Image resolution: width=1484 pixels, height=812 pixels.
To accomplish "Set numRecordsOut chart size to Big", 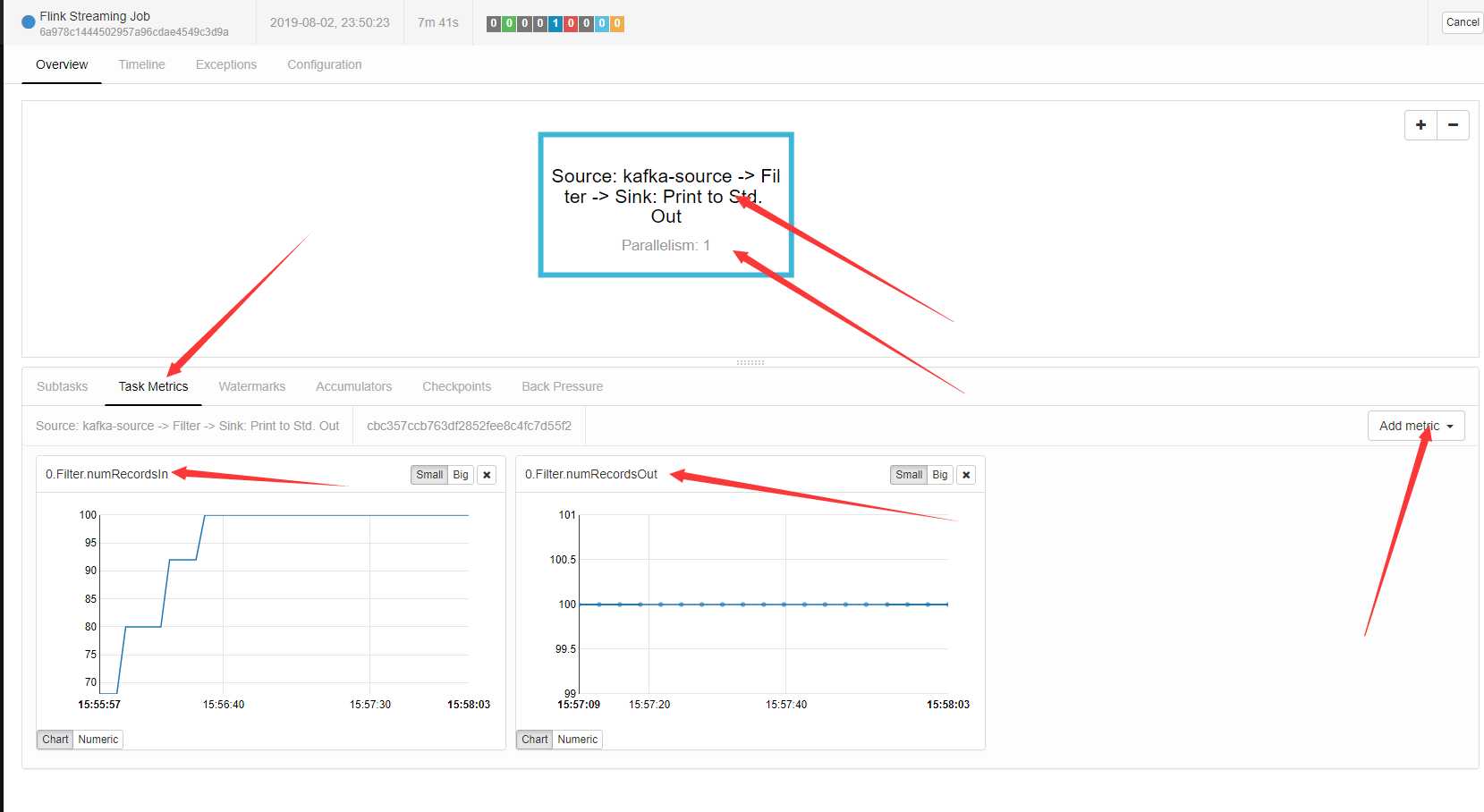I will pyautogui.click(x=940, y=475).
